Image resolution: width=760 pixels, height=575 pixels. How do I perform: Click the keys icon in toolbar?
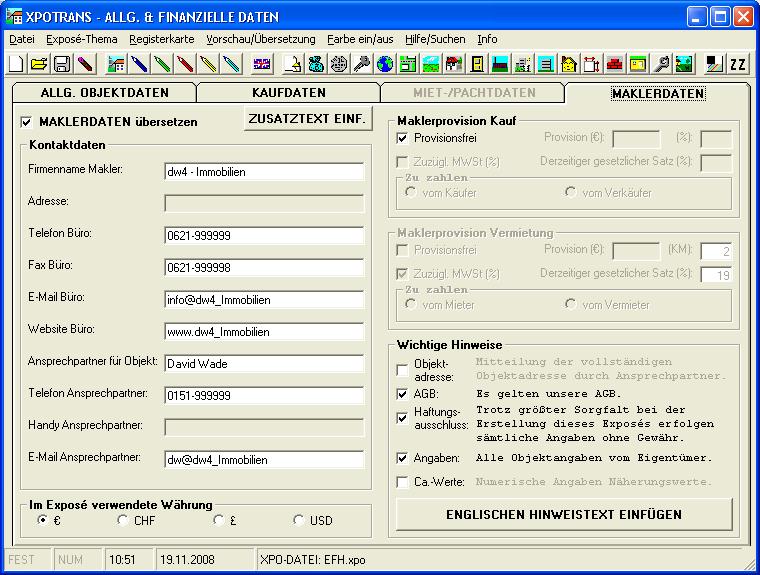click(x=362, y=64)
